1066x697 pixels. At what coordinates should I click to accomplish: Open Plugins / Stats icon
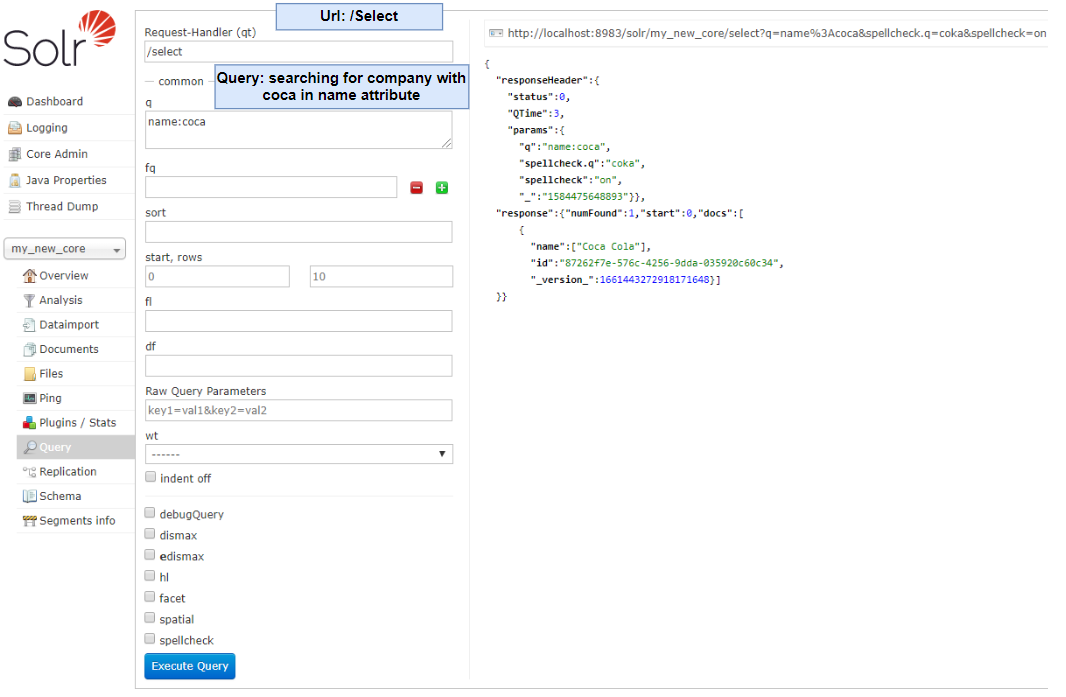pyautogui.click(x=30, y=423)
